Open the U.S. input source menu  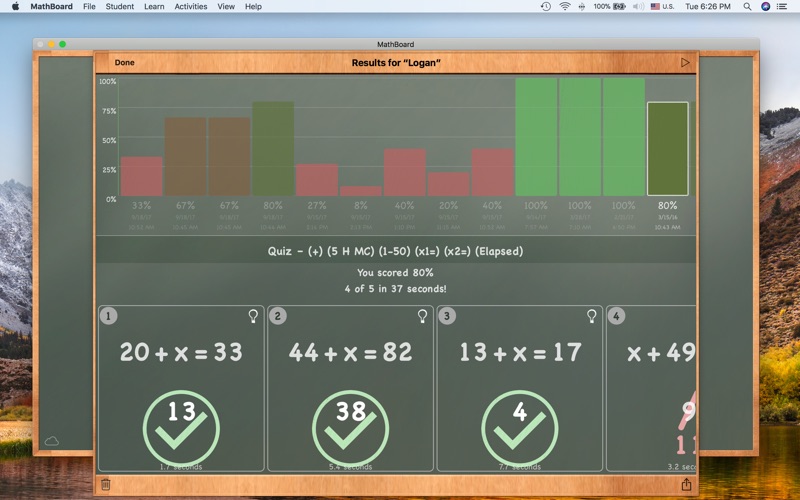click(x=663, y=6)
